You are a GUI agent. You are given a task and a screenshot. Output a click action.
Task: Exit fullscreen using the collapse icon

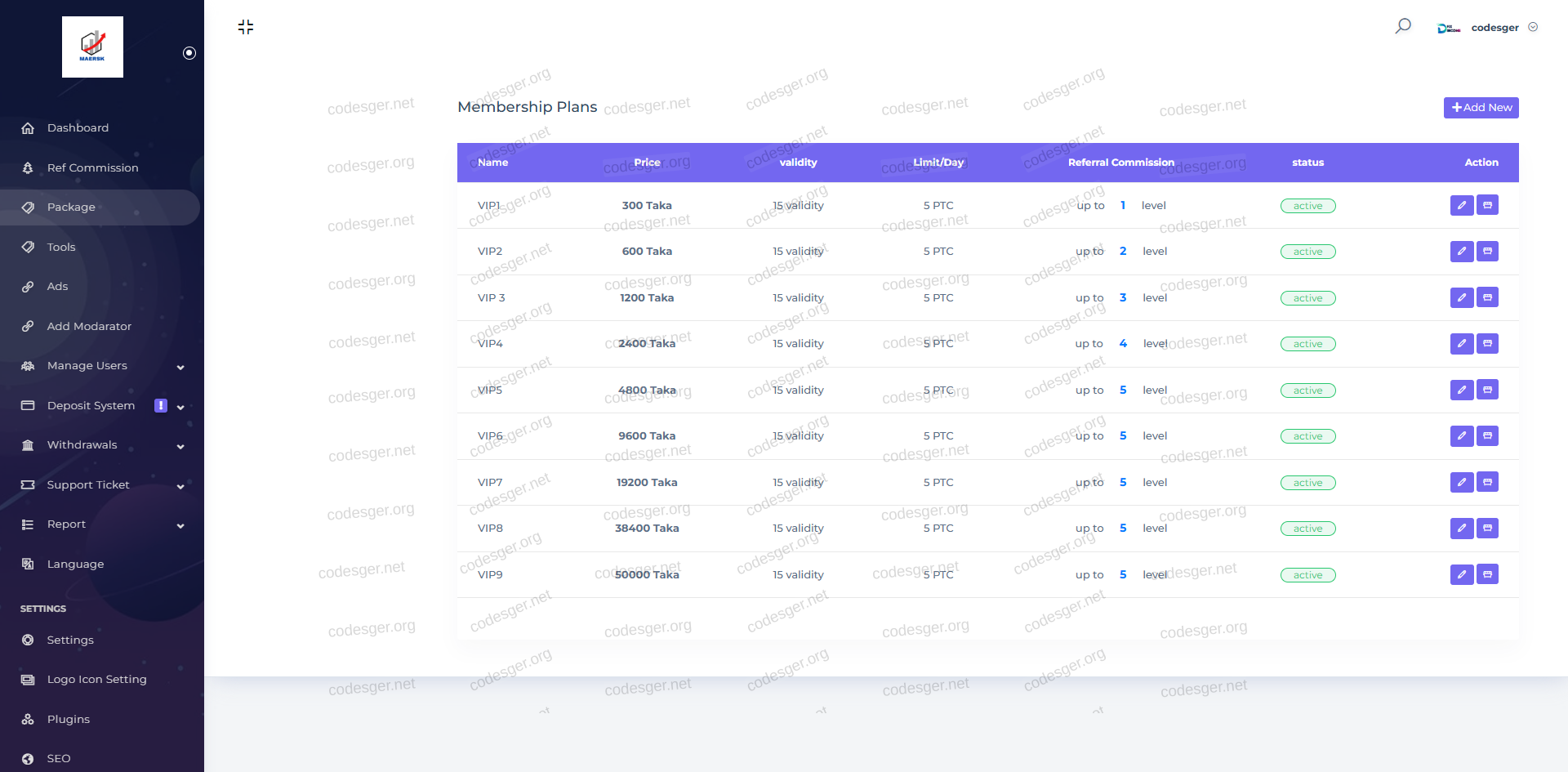(x=246, y=27)
